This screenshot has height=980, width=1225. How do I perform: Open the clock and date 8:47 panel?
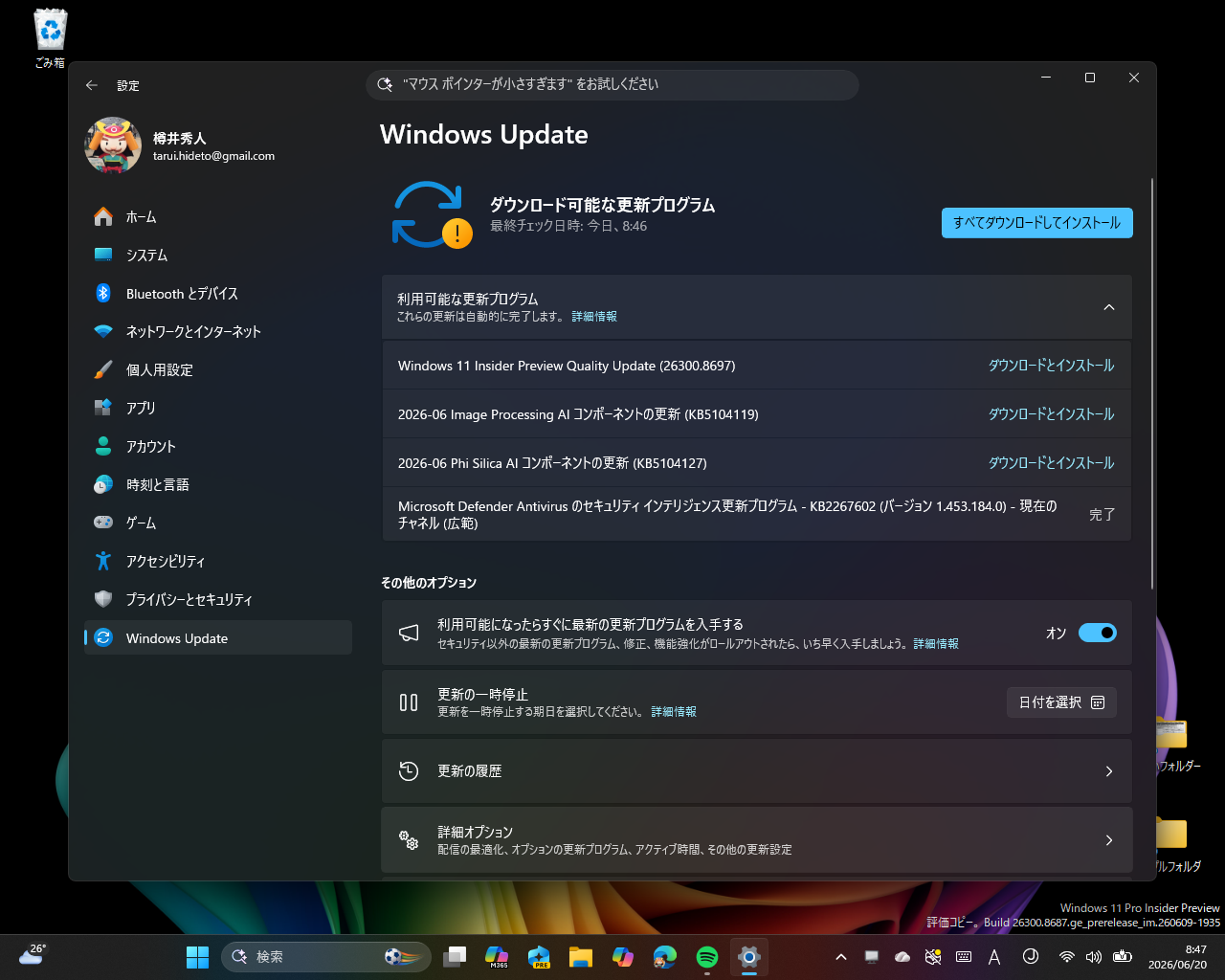point(1179,957)
